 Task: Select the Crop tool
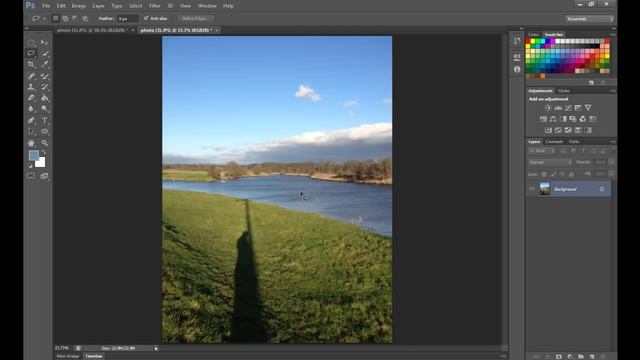coord(31,64)
